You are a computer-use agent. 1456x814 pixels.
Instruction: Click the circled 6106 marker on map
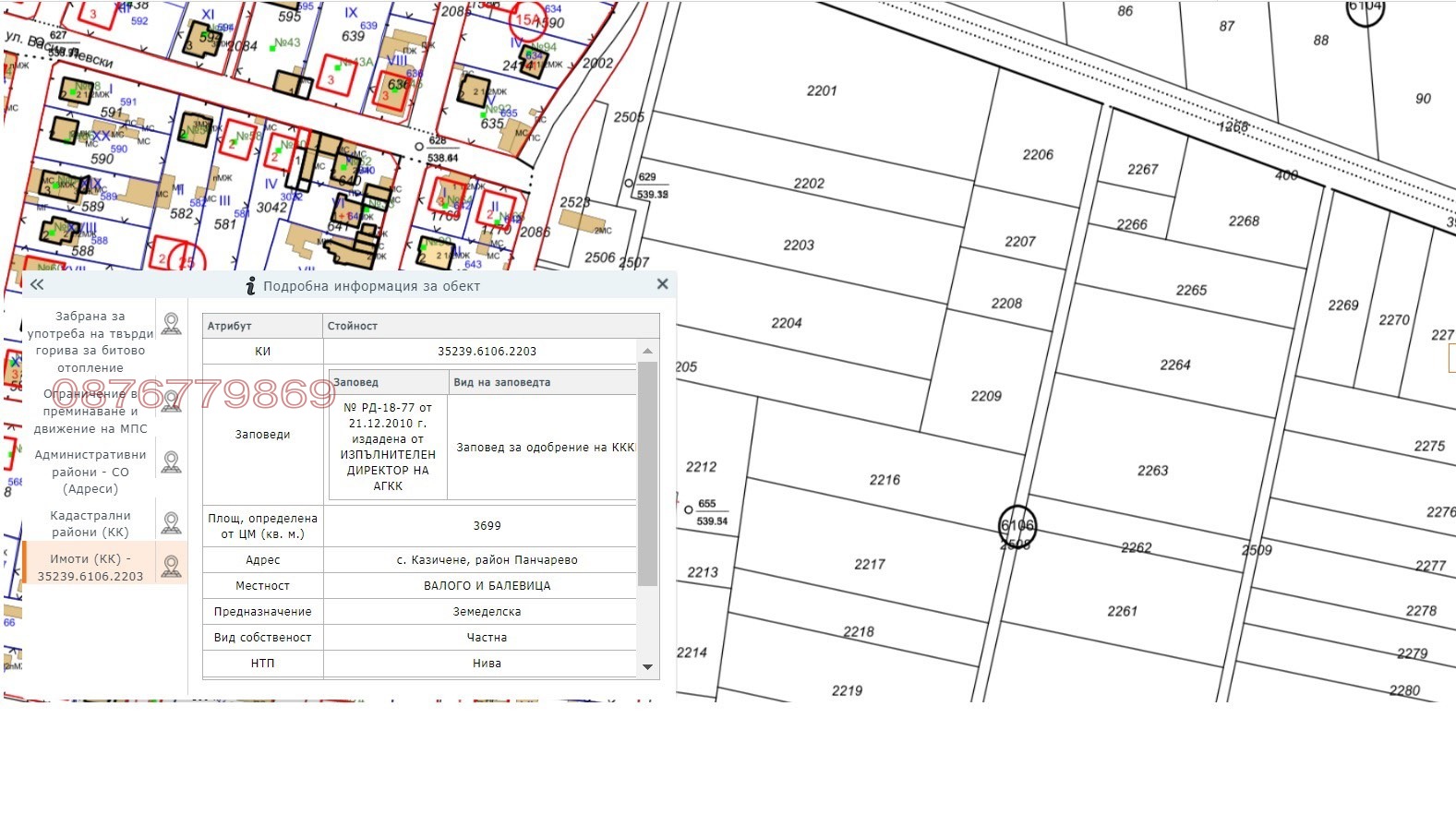coord(1017,525)
